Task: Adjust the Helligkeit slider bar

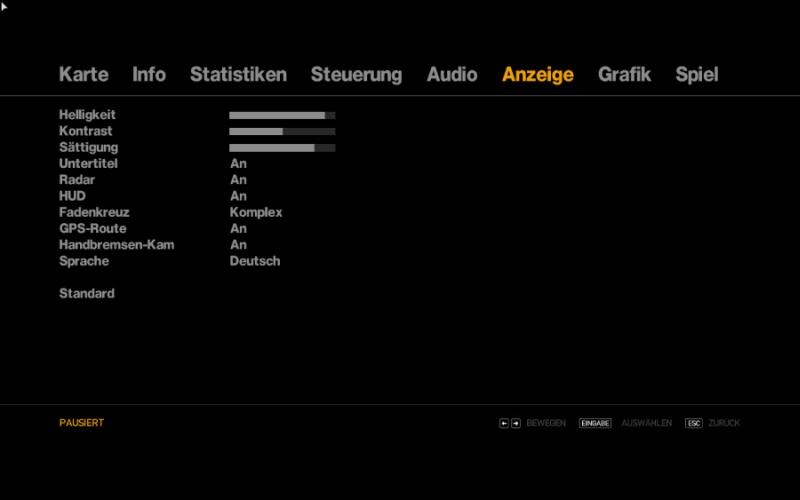Action: click(x=282, y=115)
